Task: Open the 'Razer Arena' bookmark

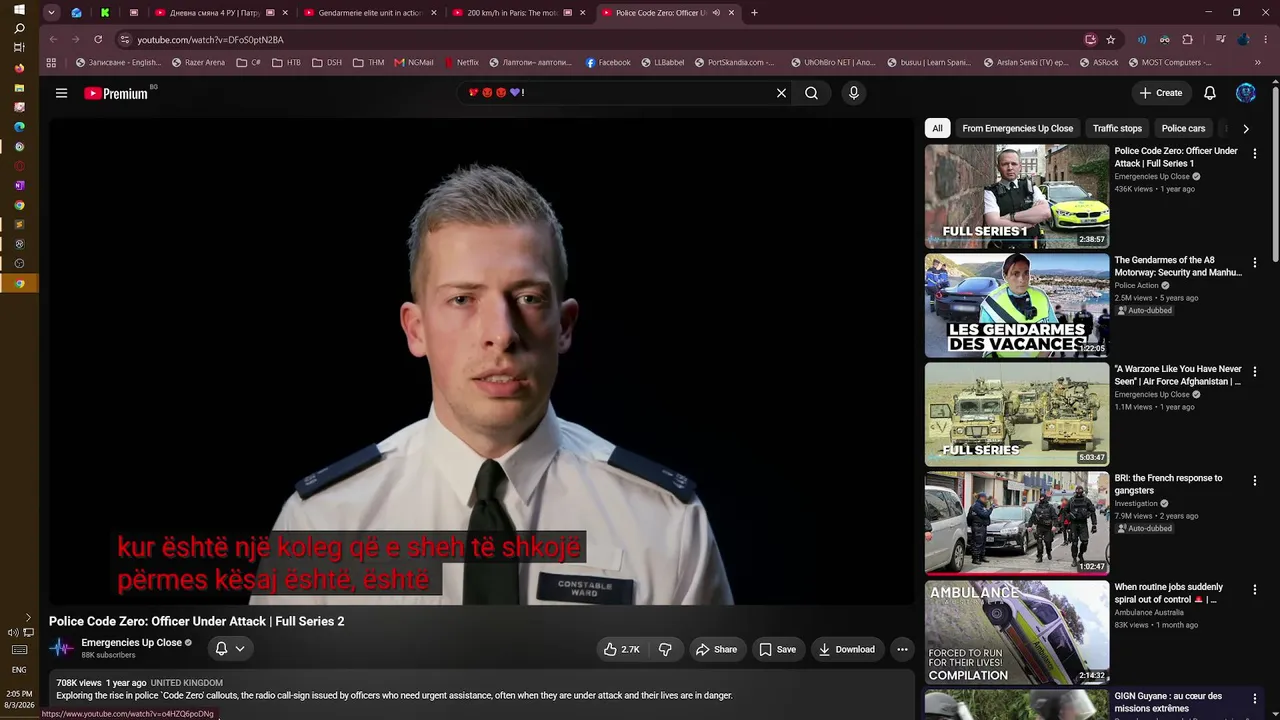Action: point(198,62)
